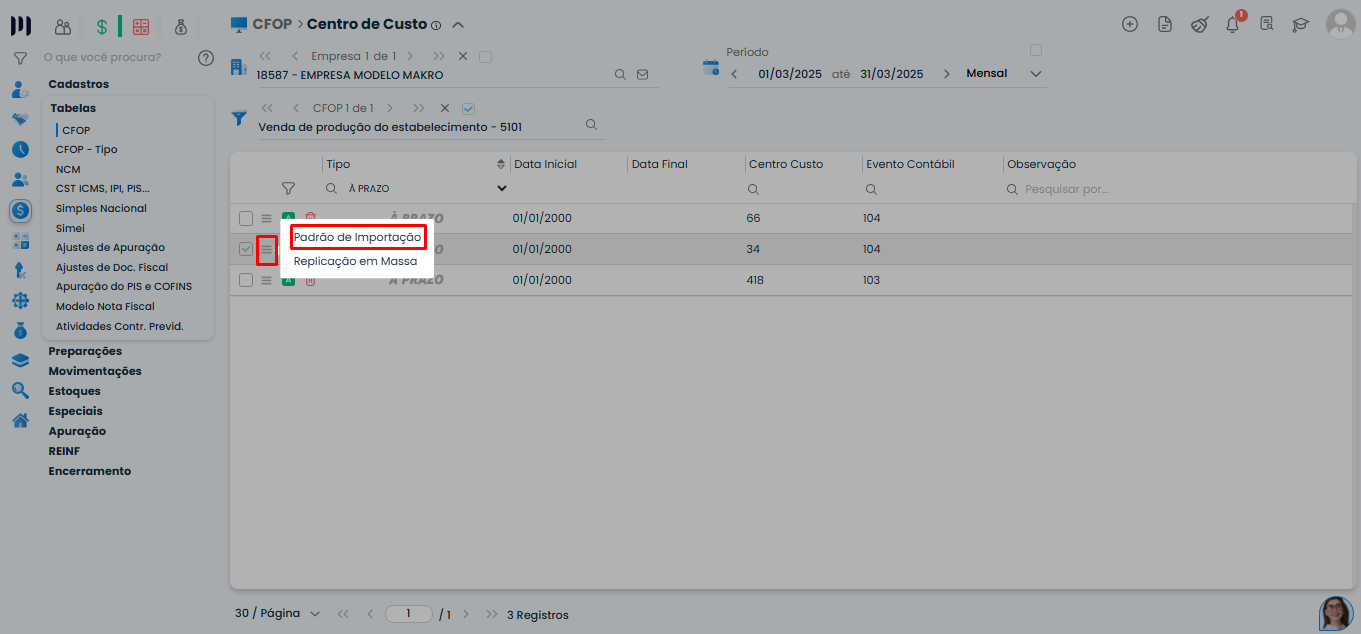Open Ajustes de Apuração entry
The height and width of the screenshot is (634, 1361).
(x=110, y=247)
